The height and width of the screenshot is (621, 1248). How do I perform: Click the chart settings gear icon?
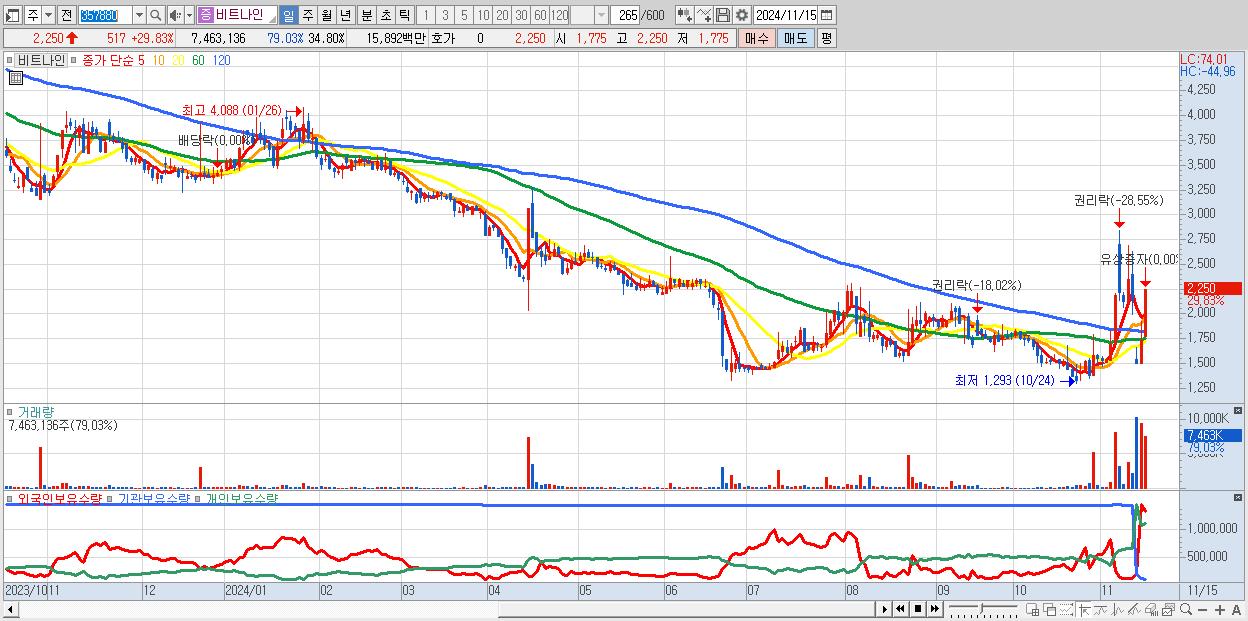(742, 15)
